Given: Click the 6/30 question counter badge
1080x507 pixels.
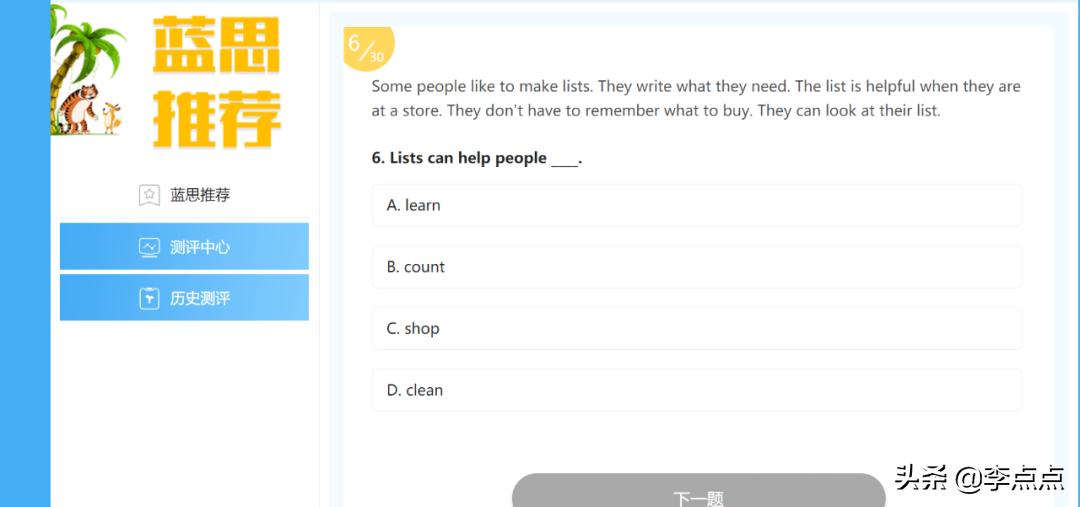Looking at the screenshot, I should click(x=366, y=48).
